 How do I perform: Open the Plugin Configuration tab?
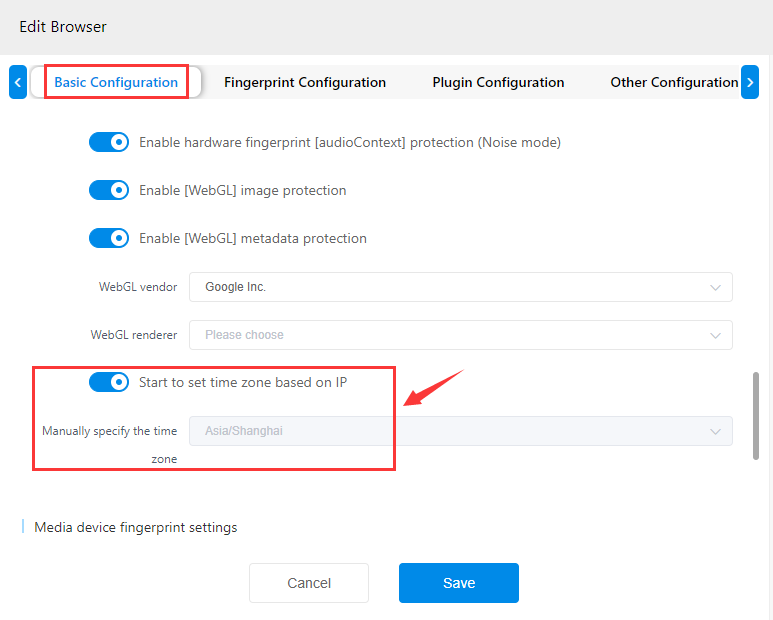[498, 82]
